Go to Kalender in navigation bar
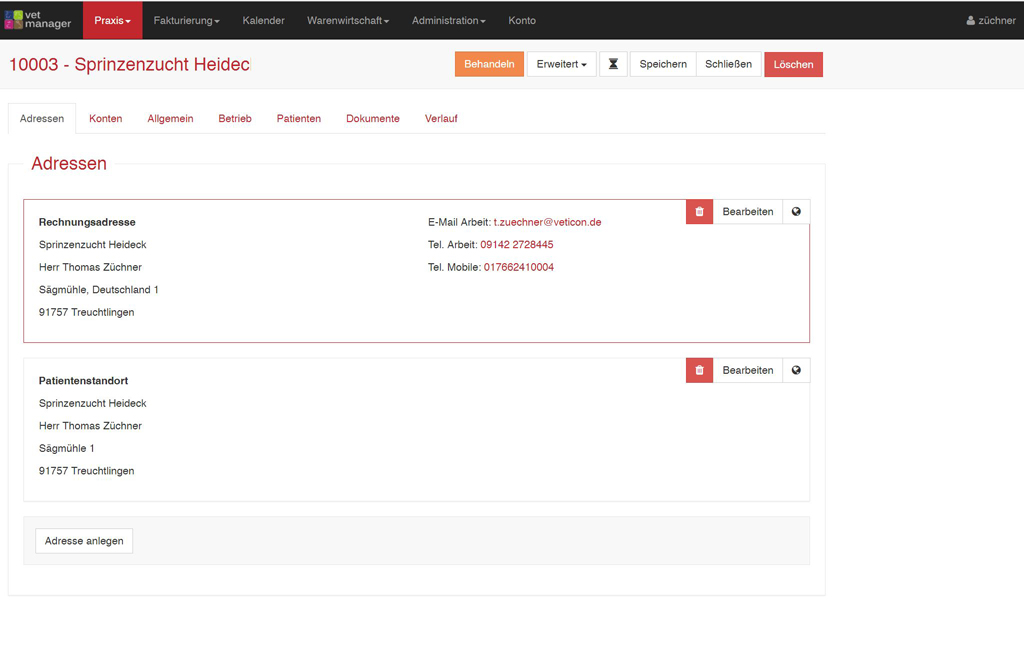The height and width of the screenshot is (666, 1024). (x=263, y=20)
